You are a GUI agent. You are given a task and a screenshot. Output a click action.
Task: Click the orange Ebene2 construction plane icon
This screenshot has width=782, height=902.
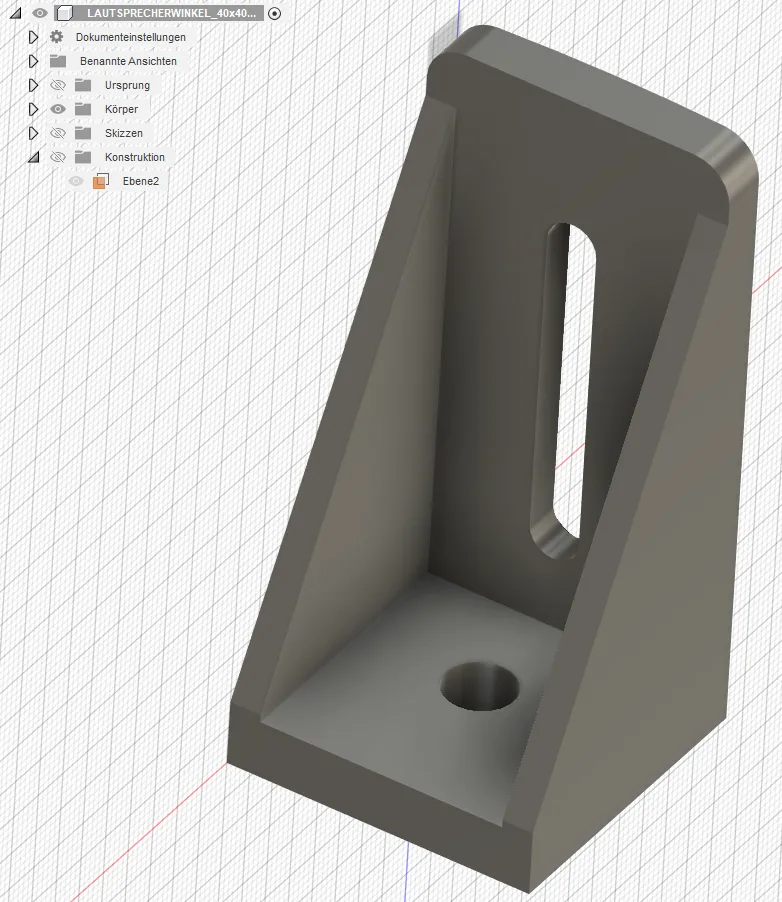101,181
